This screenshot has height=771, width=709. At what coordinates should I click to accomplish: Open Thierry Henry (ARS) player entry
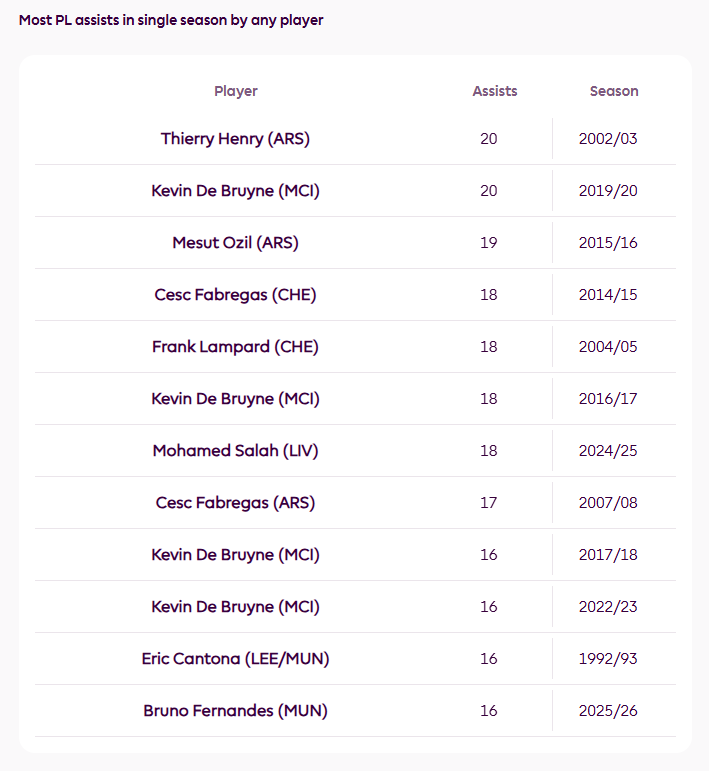pos(235,139)
